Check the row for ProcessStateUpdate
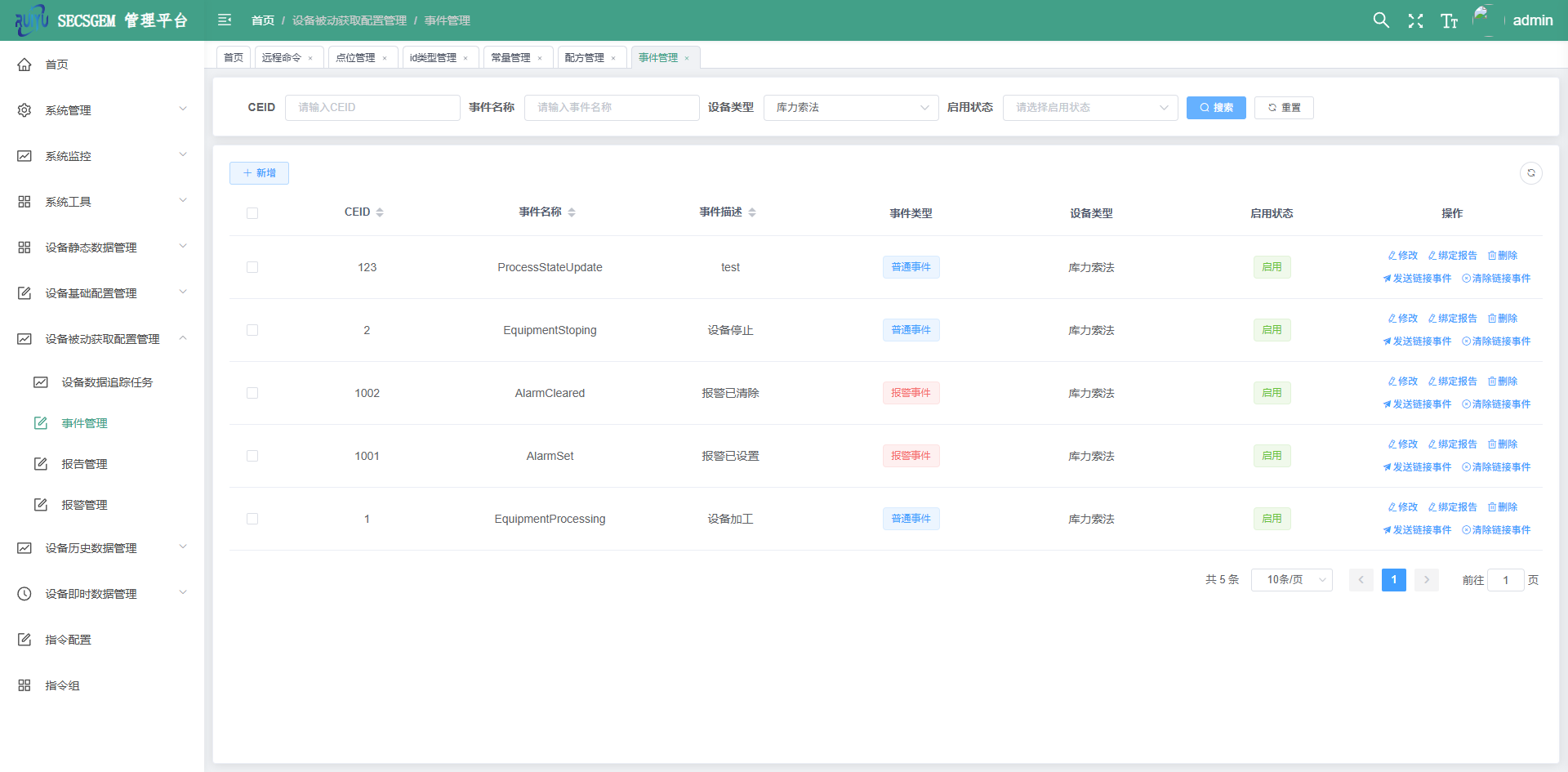Screen dimensions: 1568x772 (252, 267)
